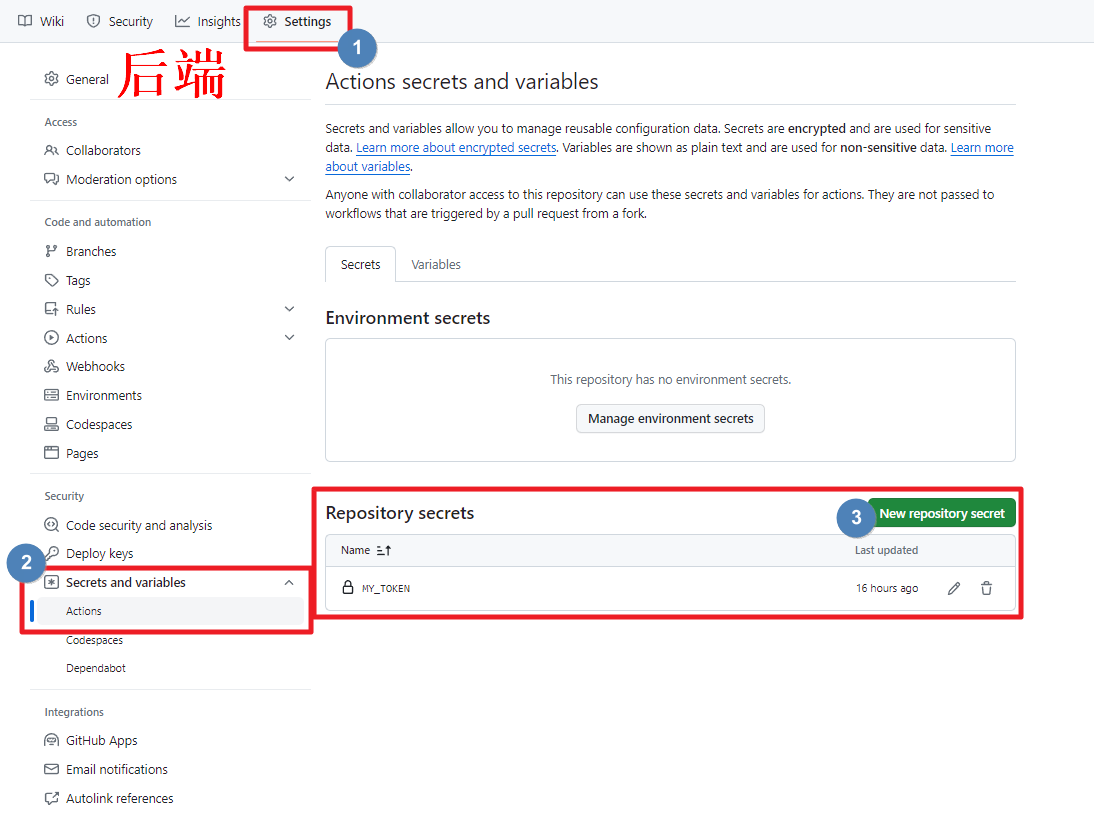Click the trash delete icon for MY_TOKEN

pos(986,588)
